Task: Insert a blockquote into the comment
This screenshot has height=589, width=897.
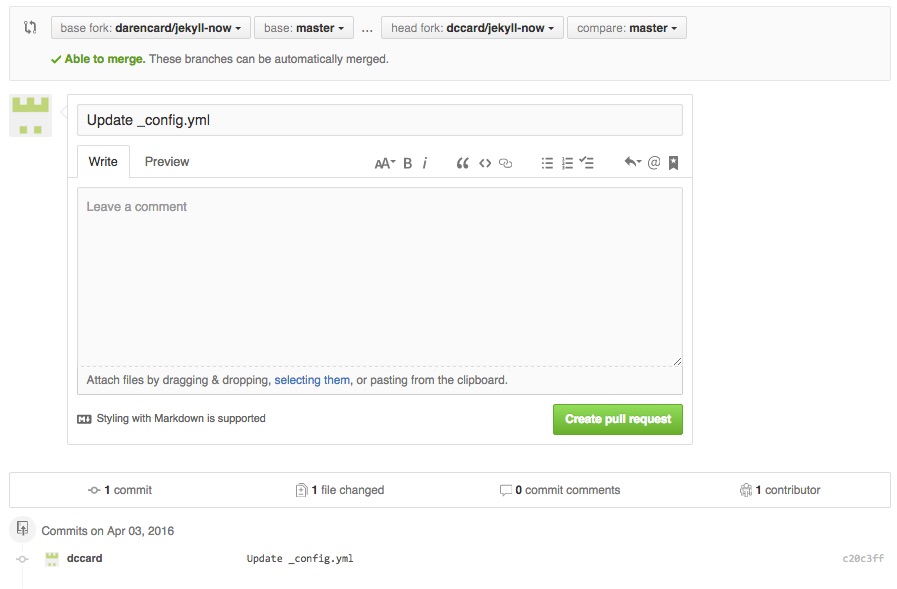Action: click(x=462, y=162)
